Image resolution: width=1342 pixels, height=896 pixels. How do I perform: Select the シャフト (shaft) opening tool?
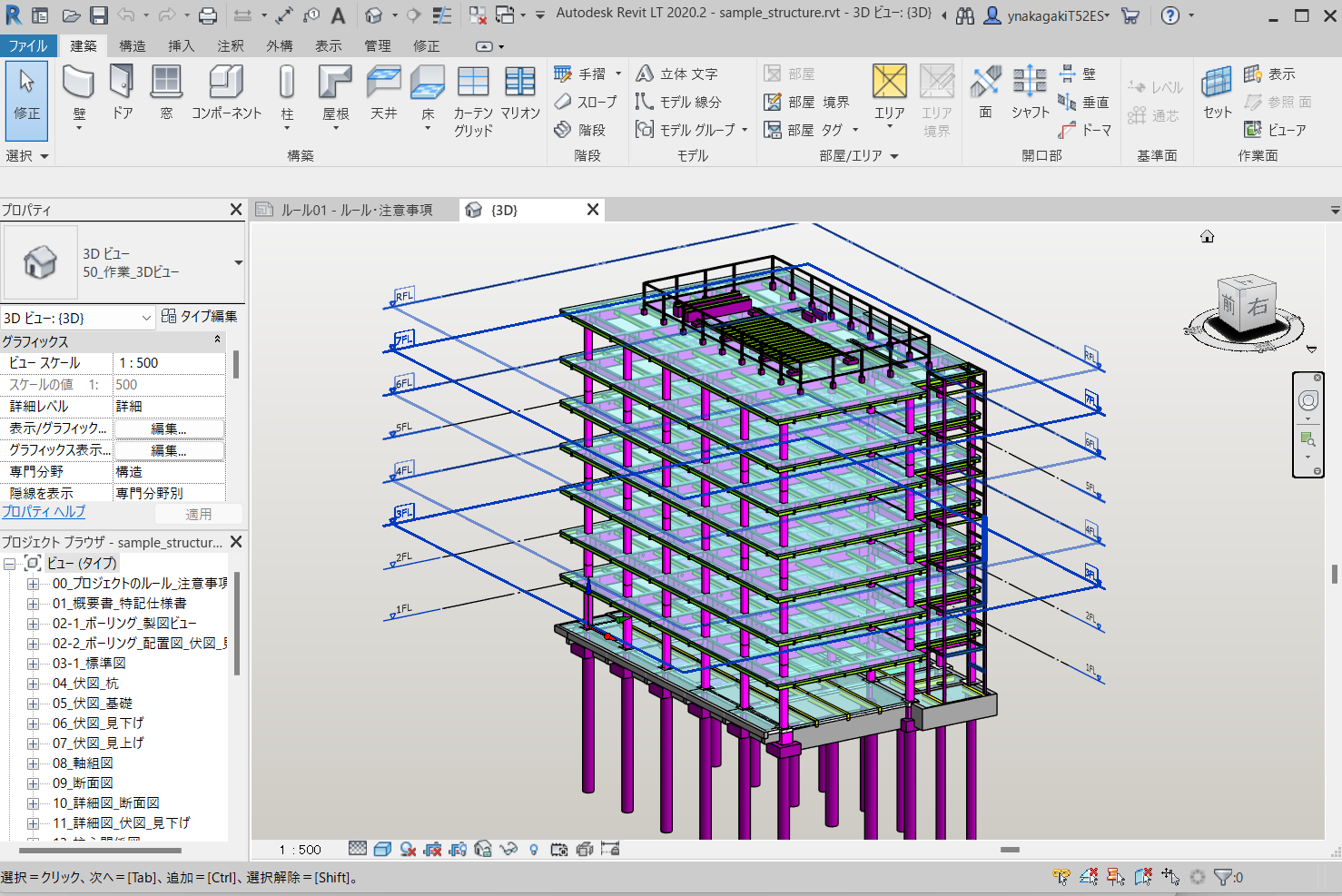pos(1031,94)
